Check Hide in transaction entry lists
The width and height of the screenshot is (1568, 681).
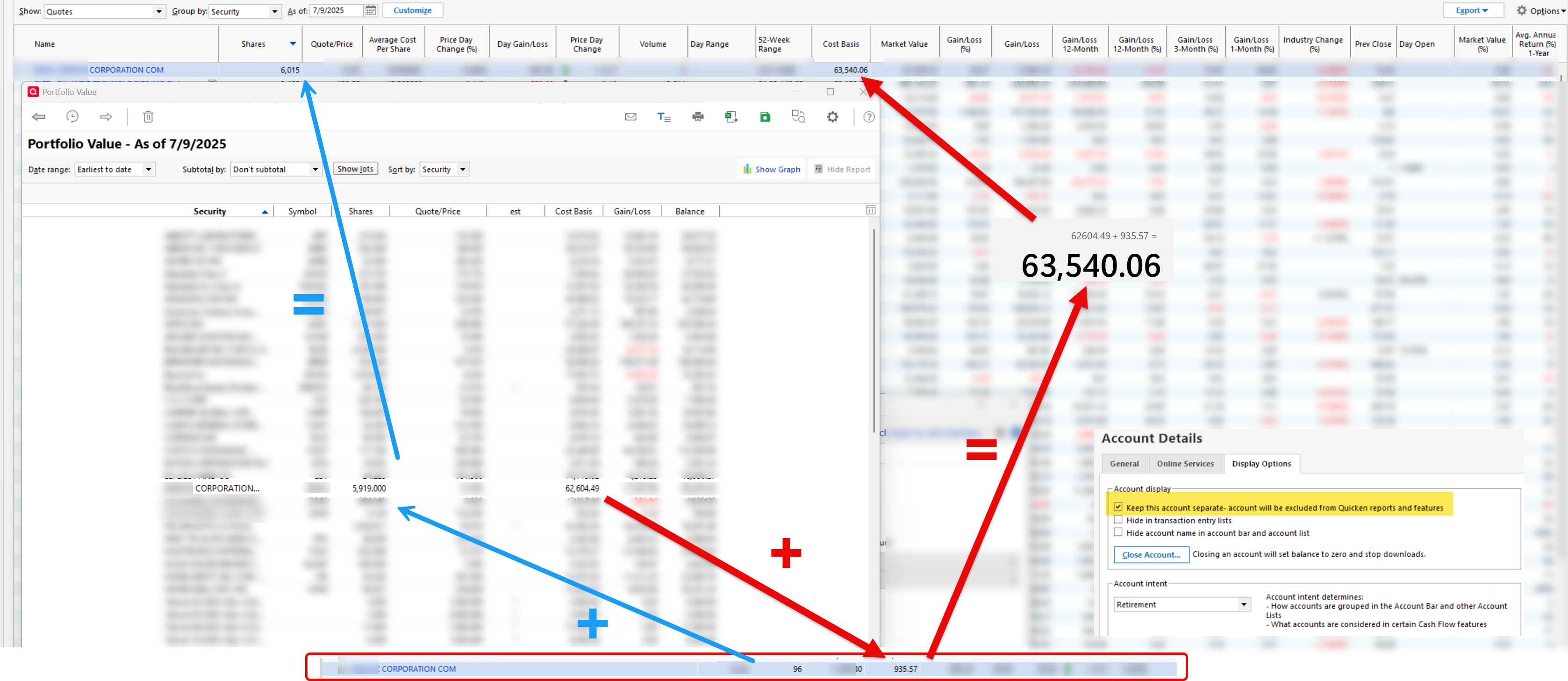point(1118,520)
